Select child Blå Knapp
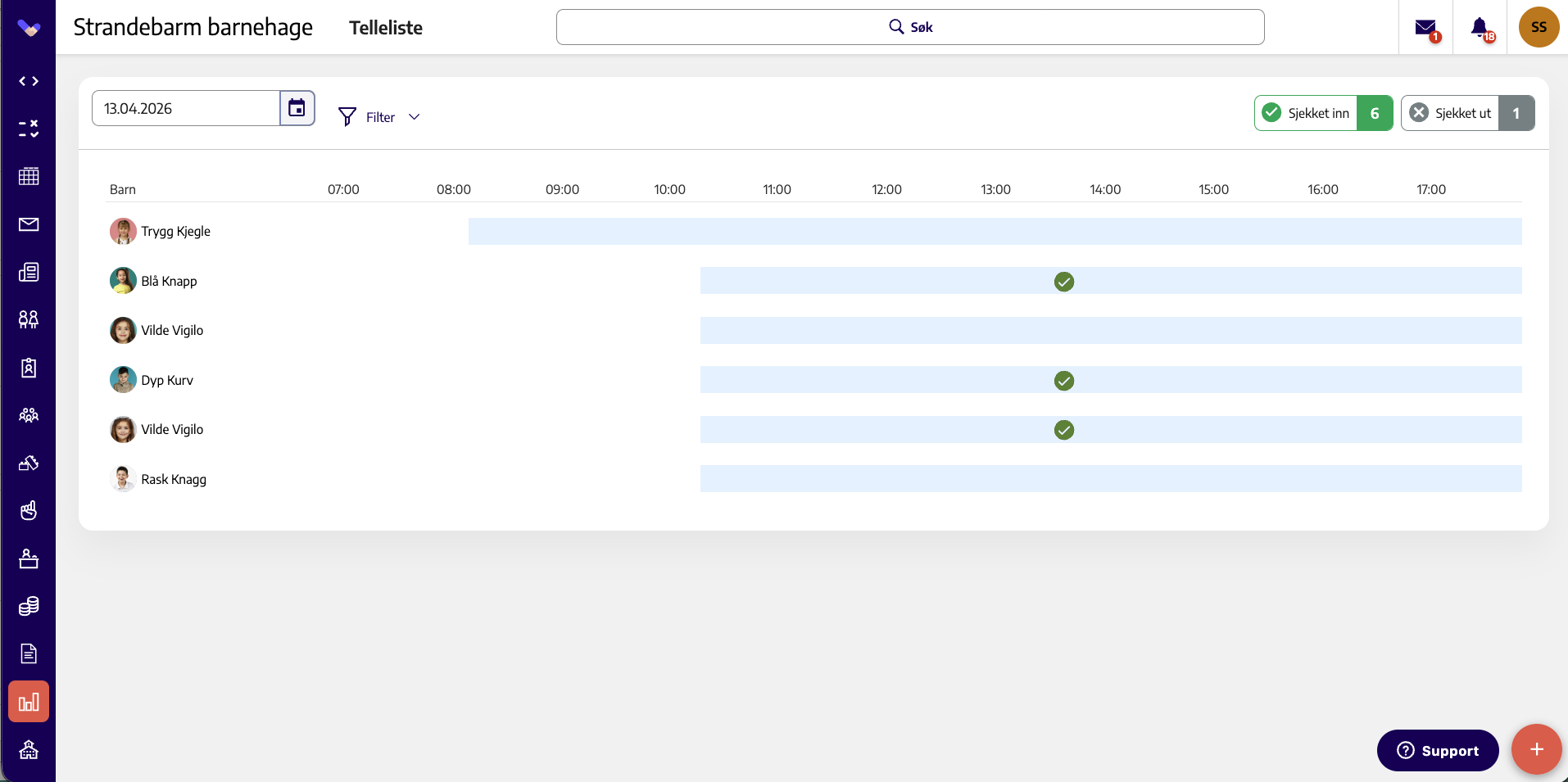The height and width of the screenshot is (782, 1568). tap(169, 281)
